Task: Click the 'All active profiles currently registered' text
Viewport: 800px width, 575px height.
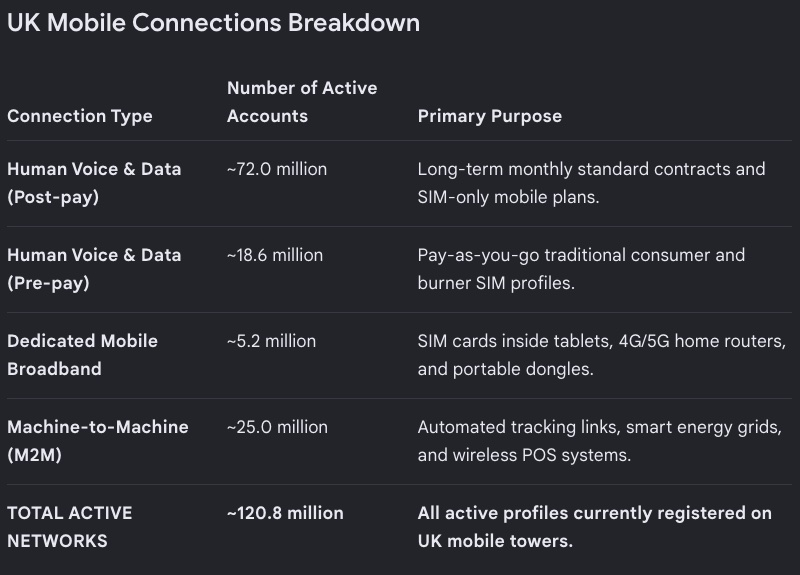Action: [594, 527]
